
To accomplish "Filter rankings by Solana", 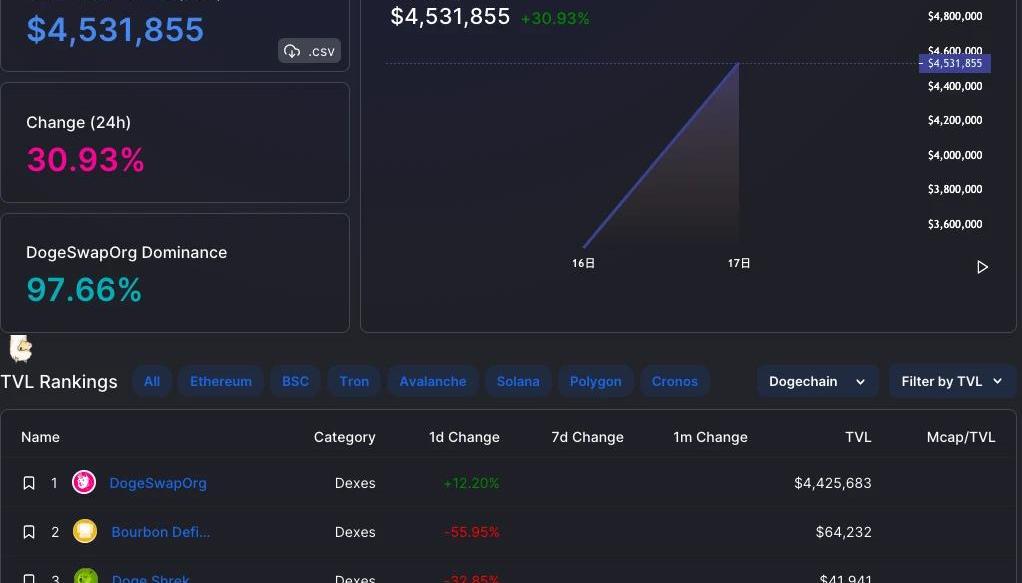I will pos(518,381).
